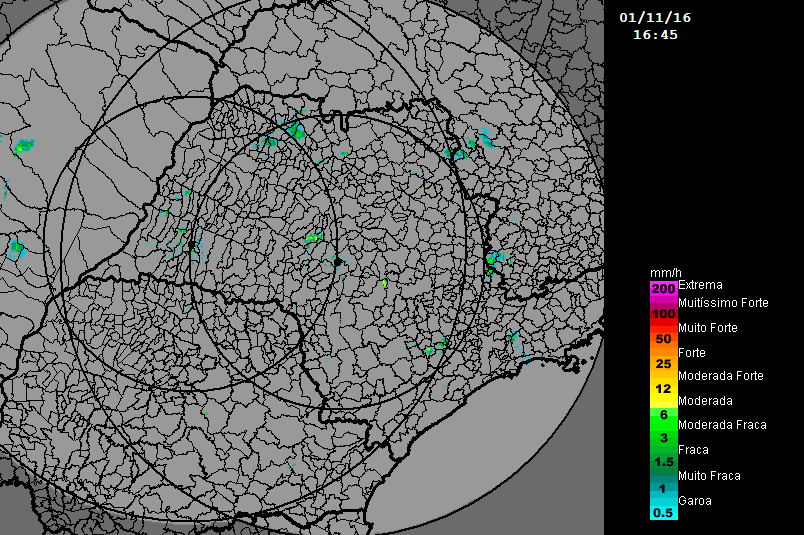Viewport: 804px width, 535px height.
Task: Click the Extrema legend label
Action: pyautogui.click(x=700, y=285)
